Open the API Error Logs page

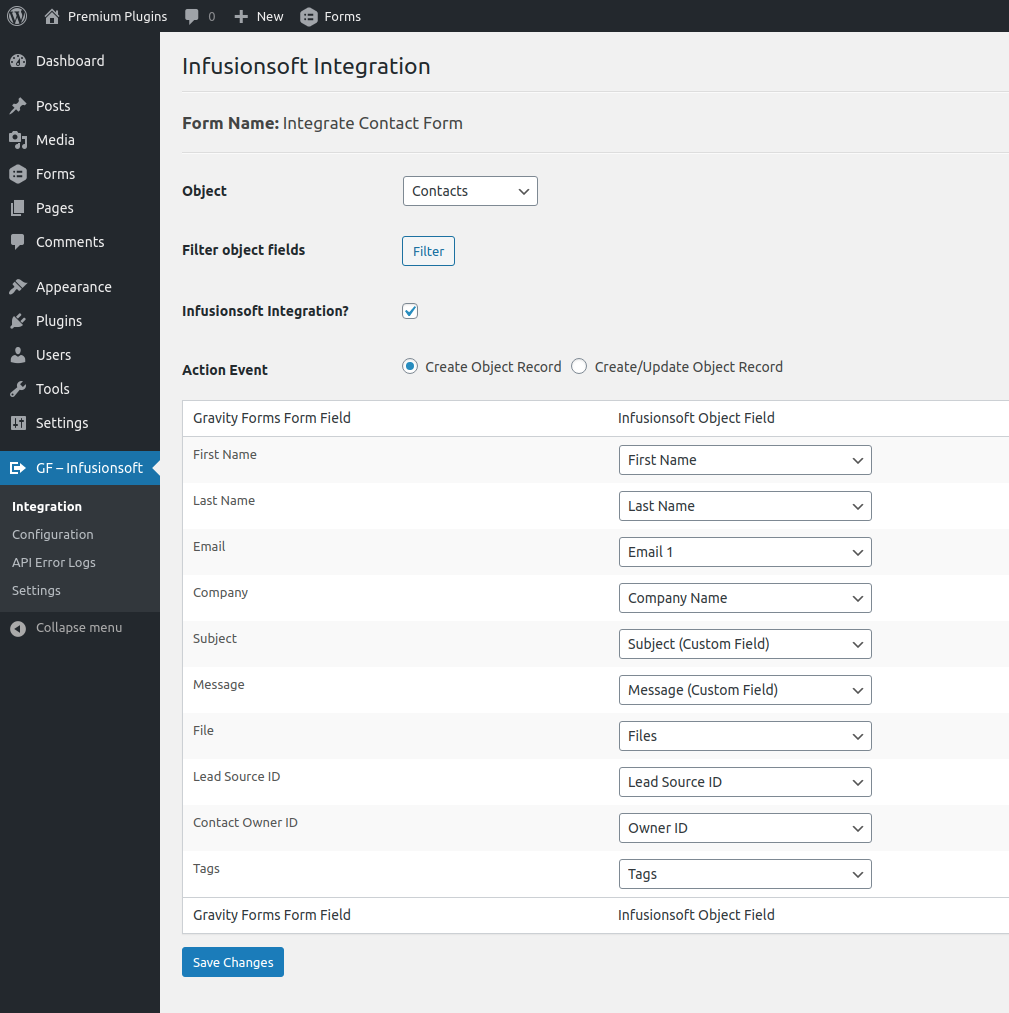coord(52,562)
